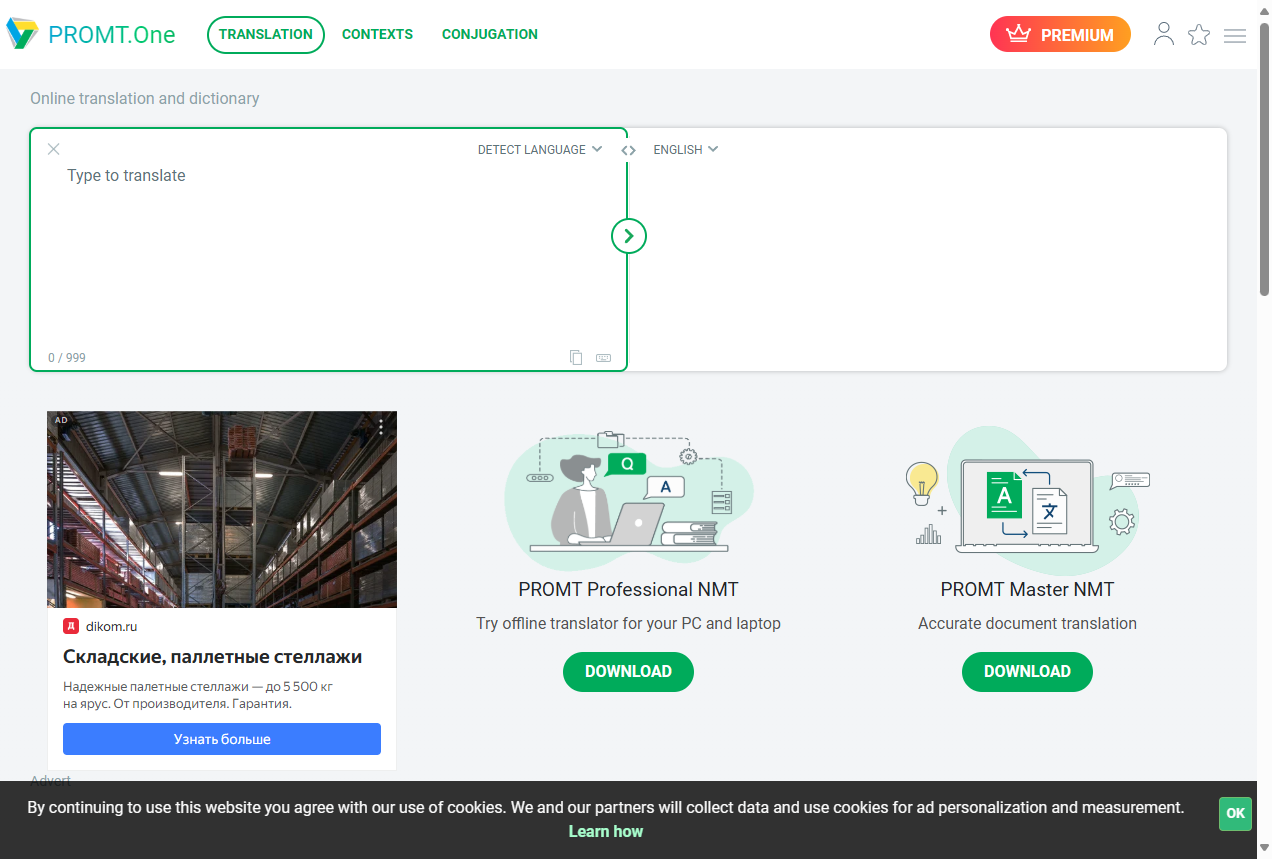Viewport: 1272px width, 859px height.
Task: Click the Learn how cookie link
Action: (606, 831)
